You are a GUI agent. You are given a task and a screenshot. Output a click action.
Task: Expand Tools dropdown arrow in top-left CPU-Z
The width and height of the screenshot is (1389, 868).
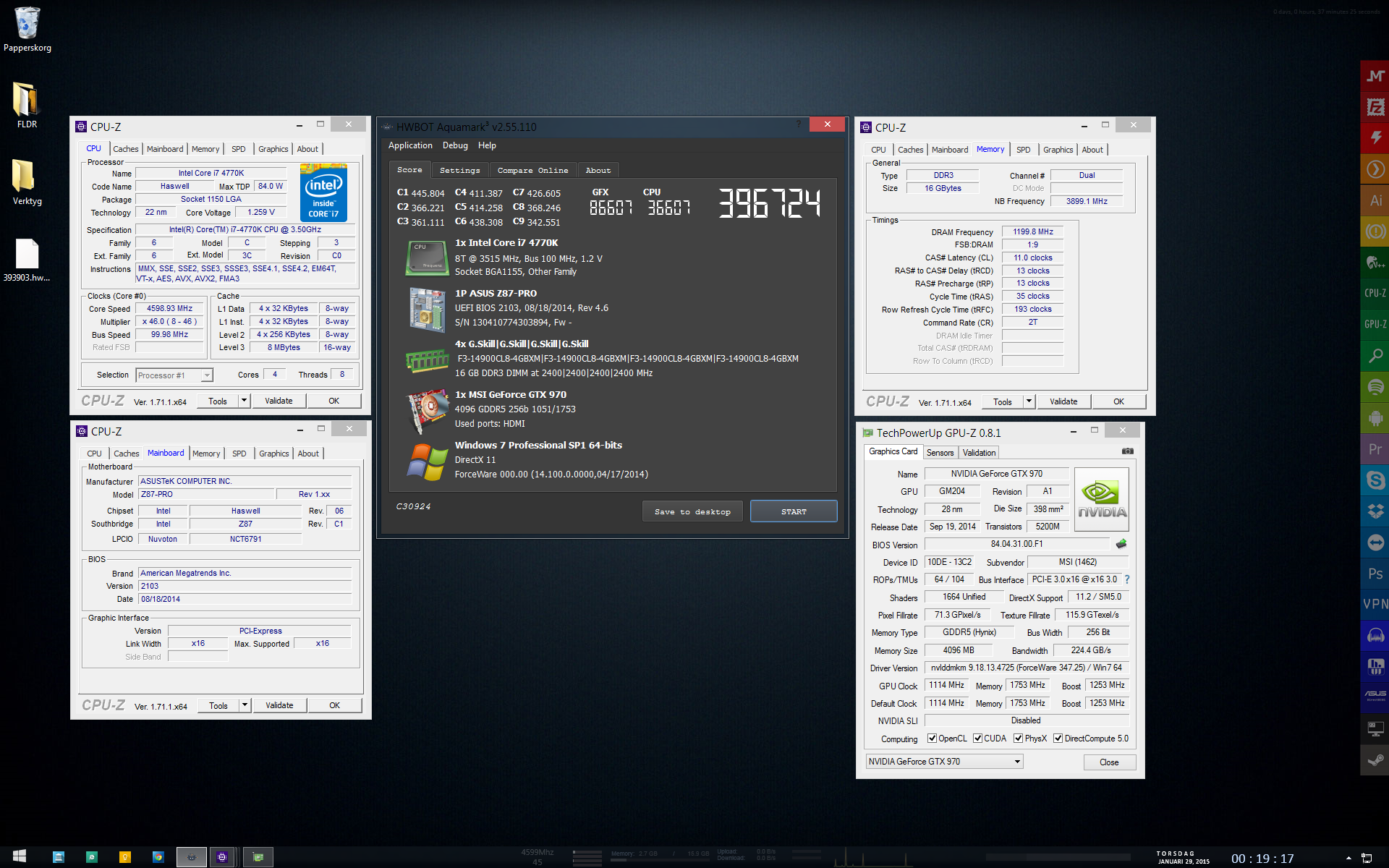[245, 401]
